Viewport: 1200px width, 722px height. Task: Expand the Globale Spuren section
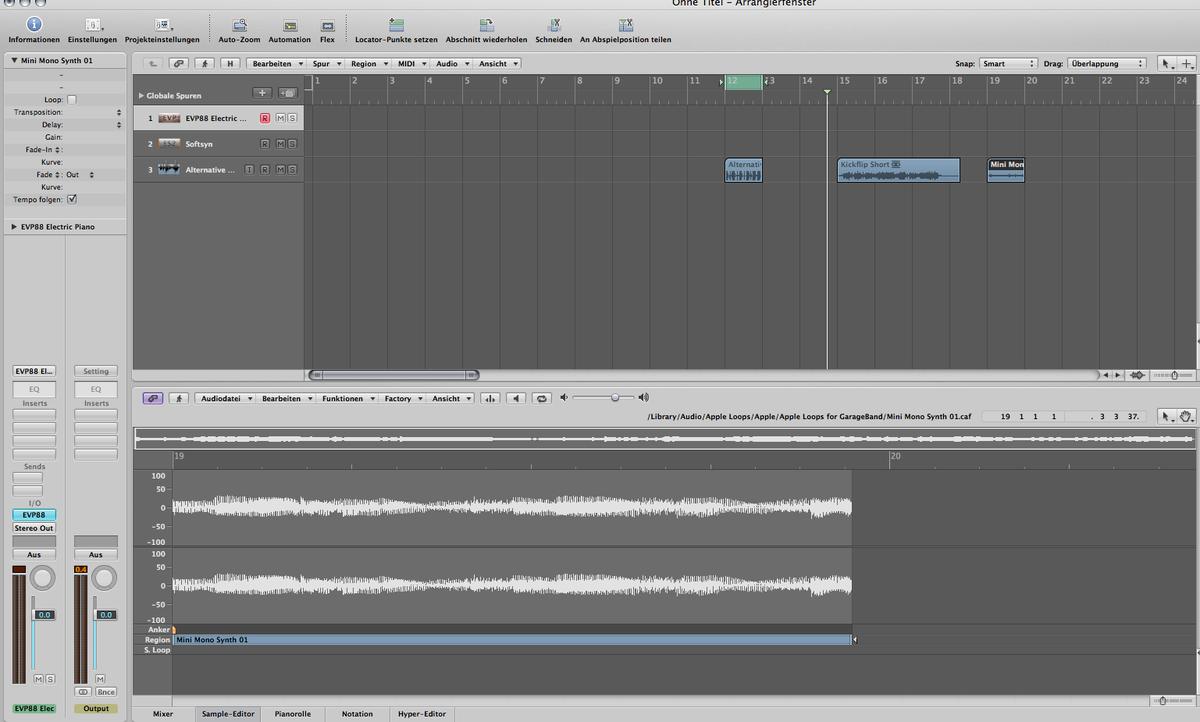(x=141, y=96)
